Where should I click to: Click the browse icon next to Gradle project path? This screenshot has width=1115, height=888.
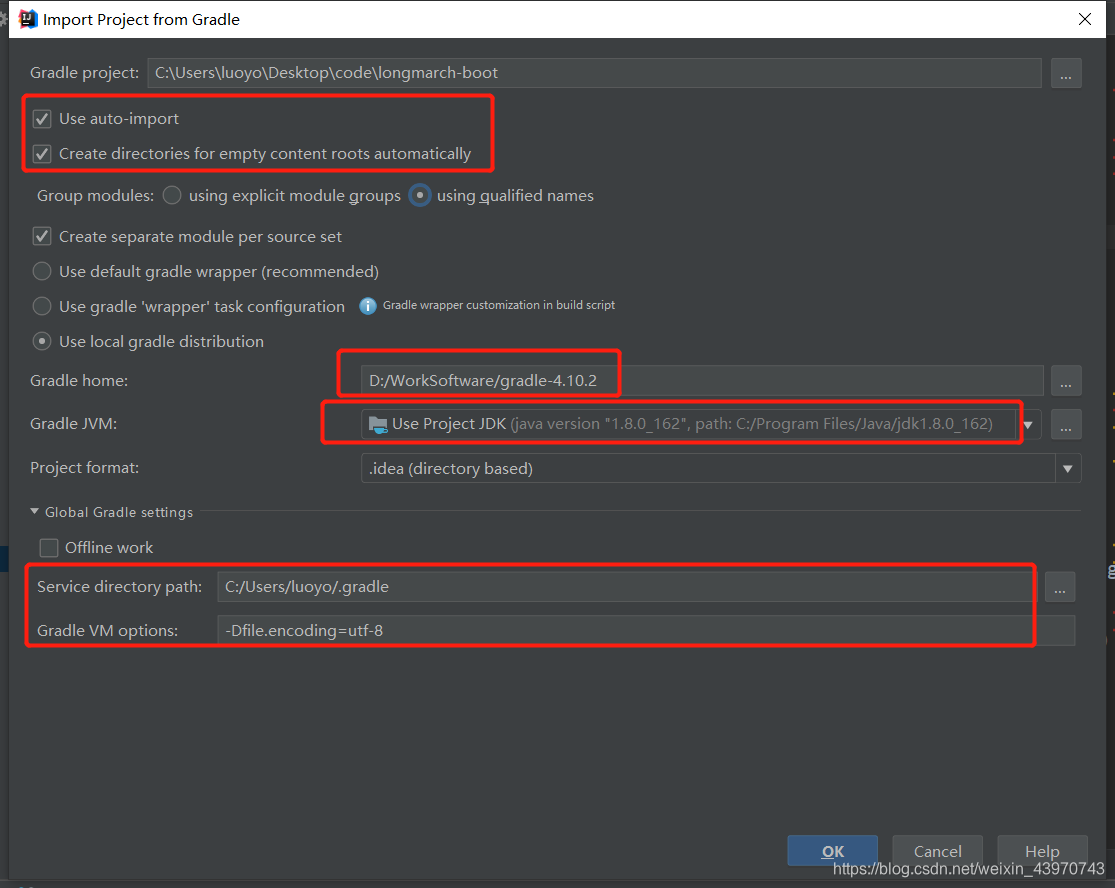pos(1066,72)
